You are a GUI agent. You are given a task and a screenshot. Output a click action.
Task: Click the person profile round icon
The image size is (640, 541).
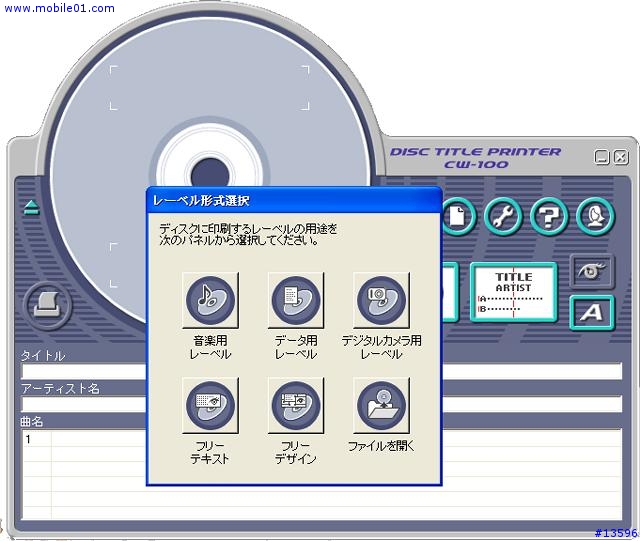pos(595,216)
